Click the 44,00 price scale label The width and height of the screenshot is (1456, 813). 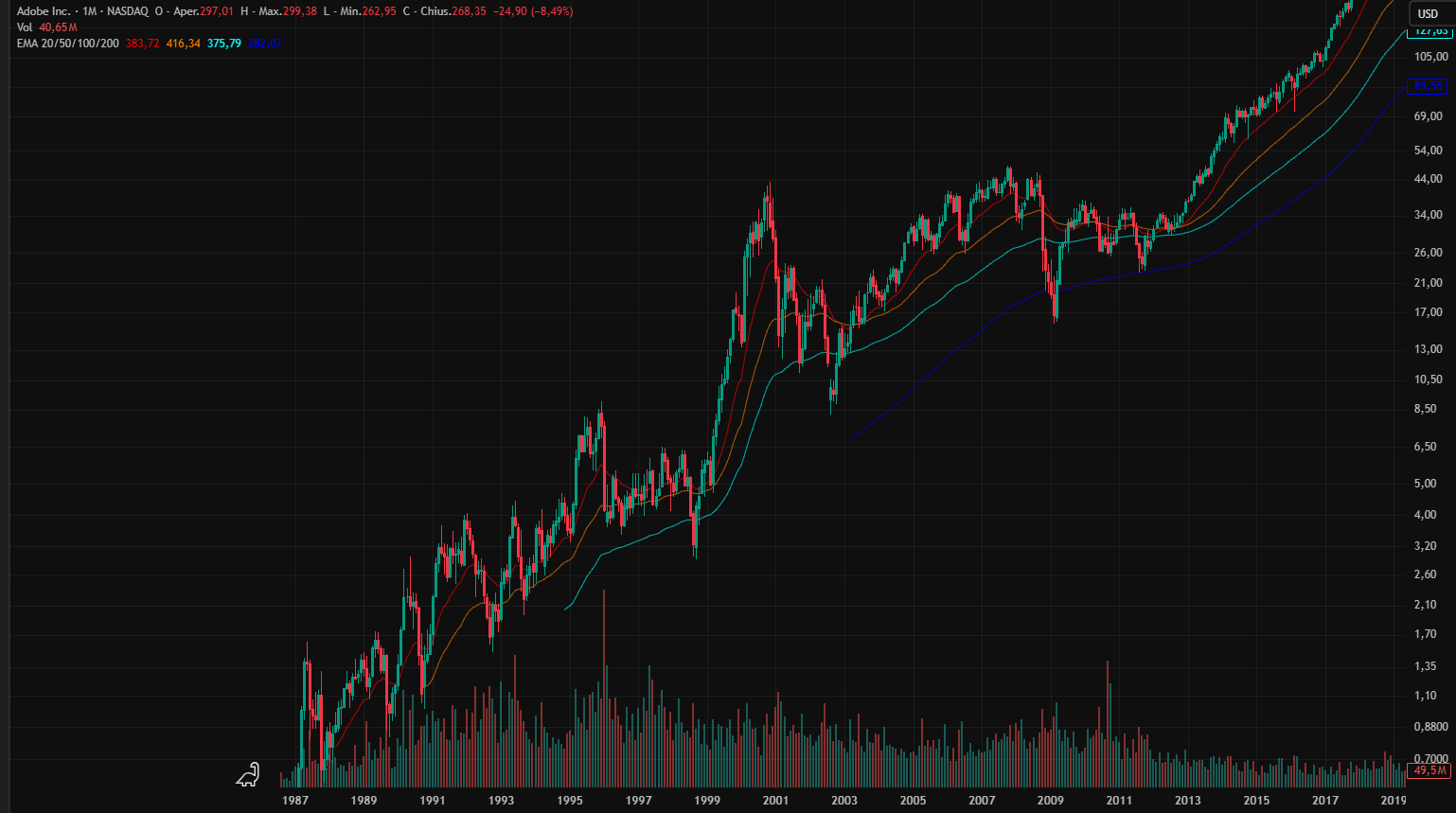pos(1428,179)
